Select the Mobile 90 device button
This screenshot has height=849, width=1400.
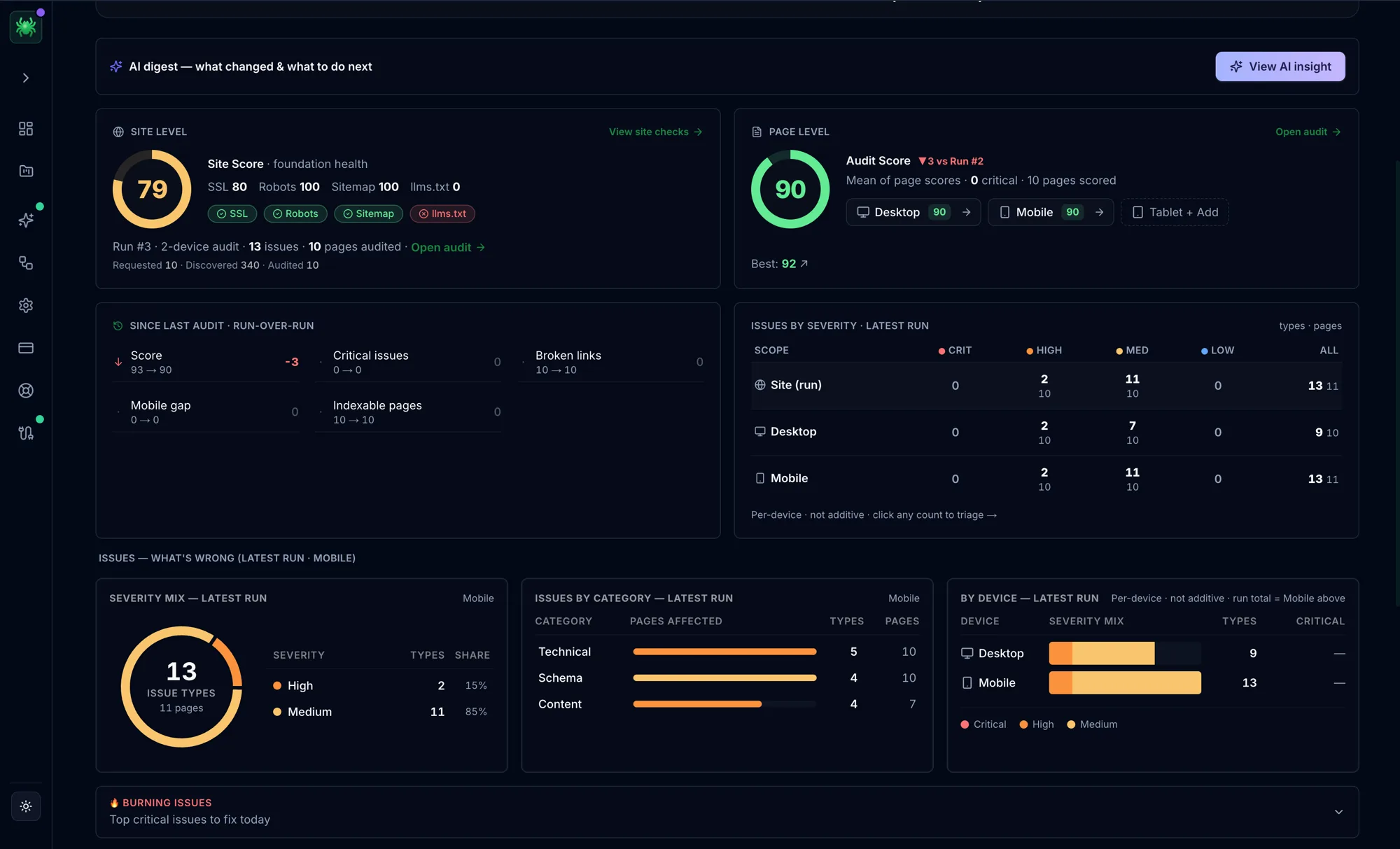(1050, 212)
